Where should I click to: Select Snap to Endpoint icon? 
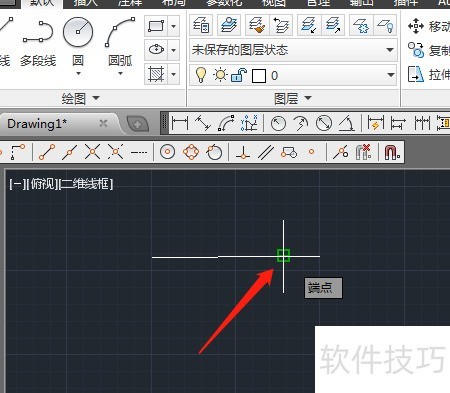coord(47,152)
